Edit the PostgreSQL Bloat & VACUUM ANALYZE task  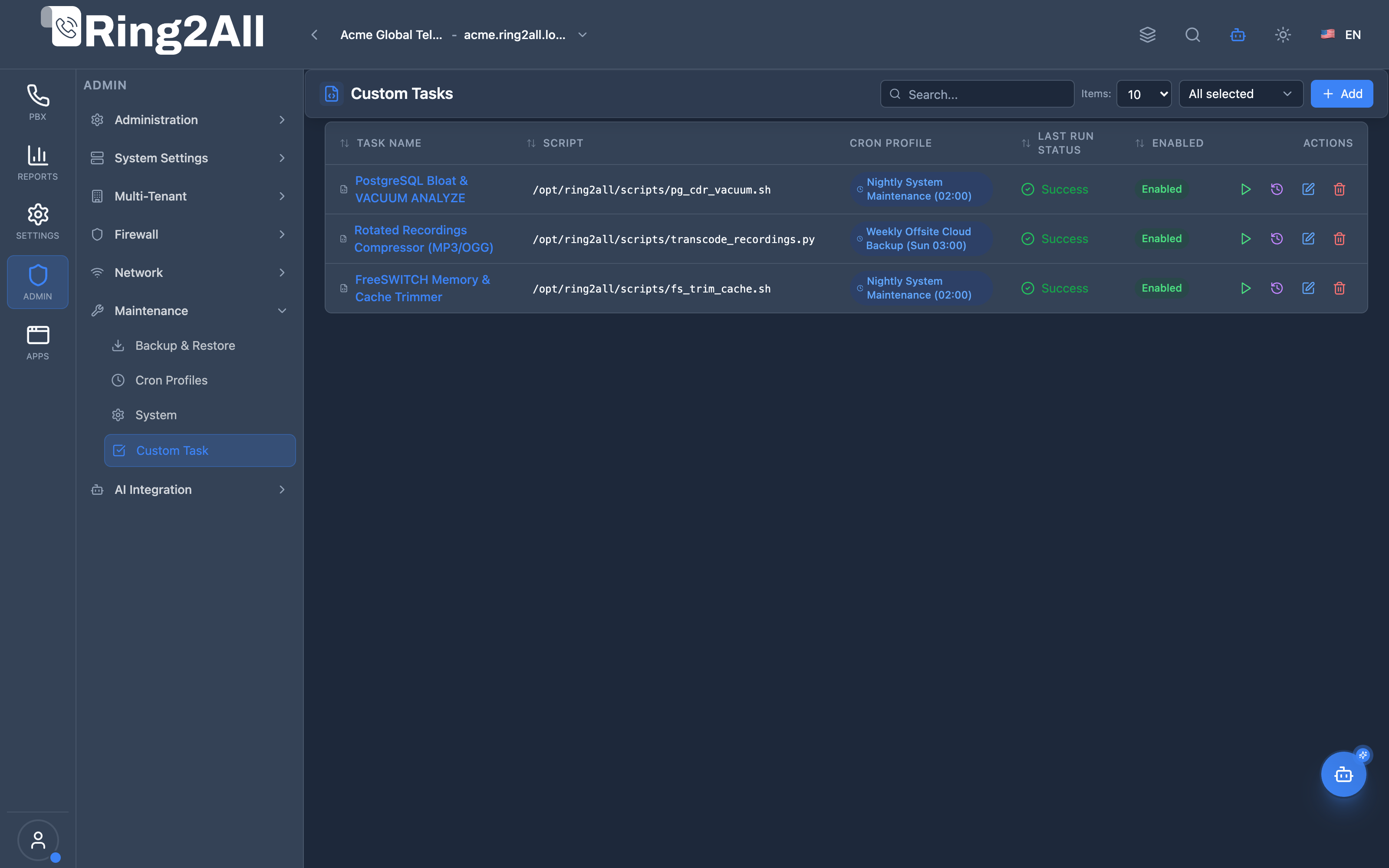(1308, 190)
